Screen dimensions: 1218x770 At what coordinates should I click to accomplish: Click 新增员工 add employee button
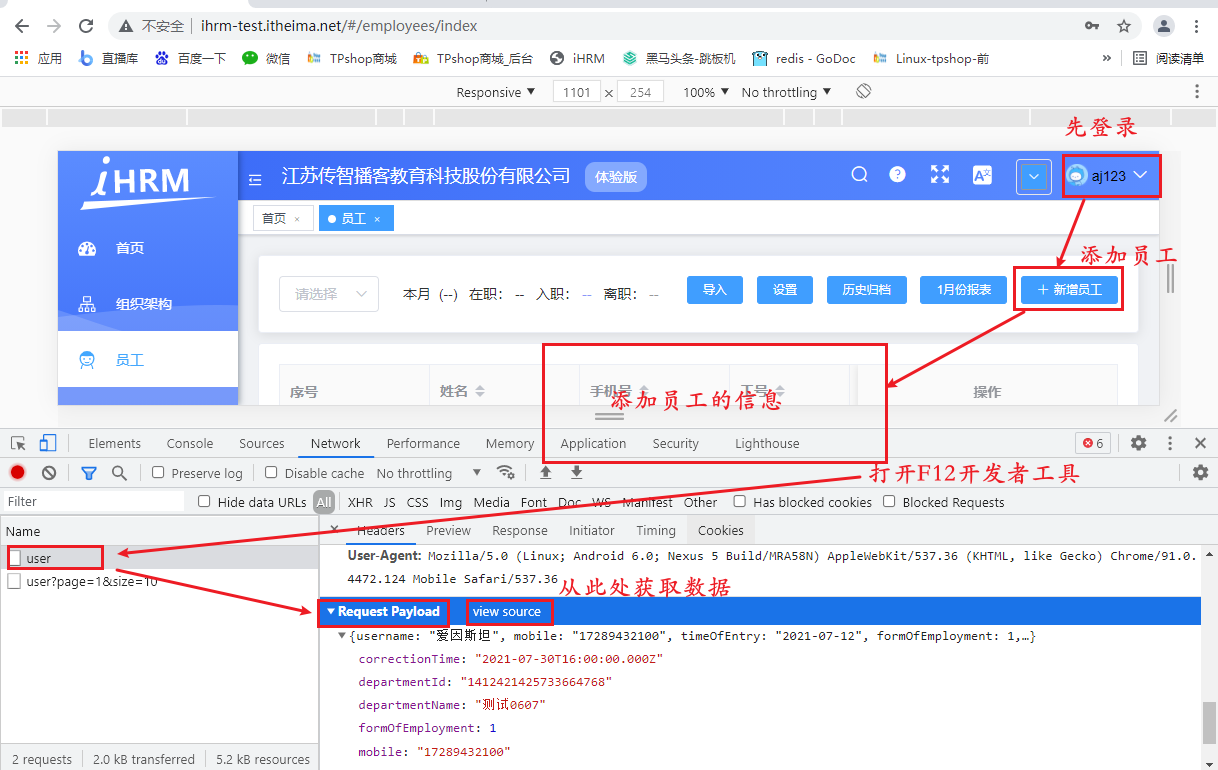tap(1069, 289)
